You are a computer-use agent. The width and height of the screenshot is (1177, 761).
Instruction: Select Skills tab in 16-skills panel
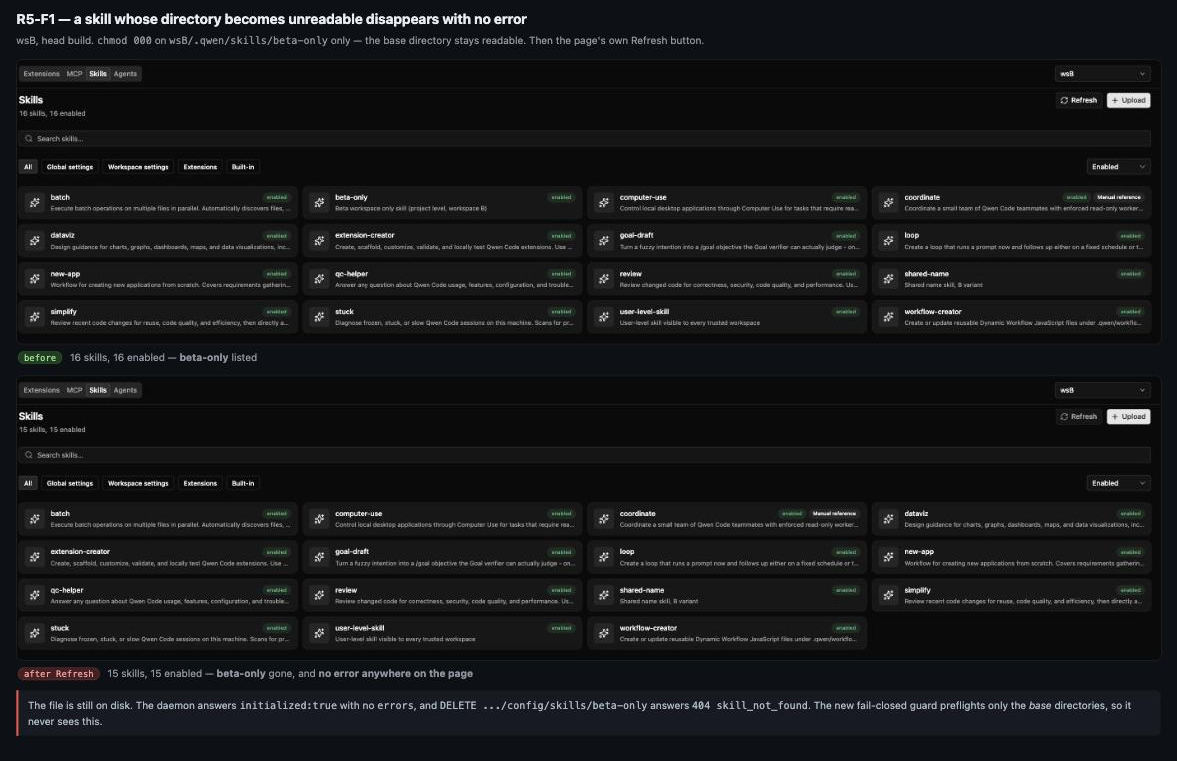[x=98, y=74]
